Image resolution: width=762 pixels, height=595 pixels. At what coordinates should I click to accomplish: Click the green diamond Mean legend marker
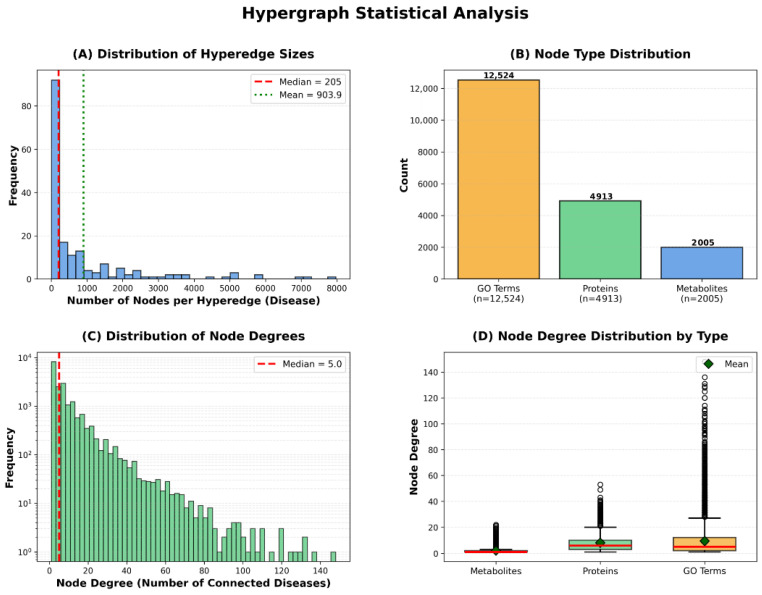click(x=708, y=364)
